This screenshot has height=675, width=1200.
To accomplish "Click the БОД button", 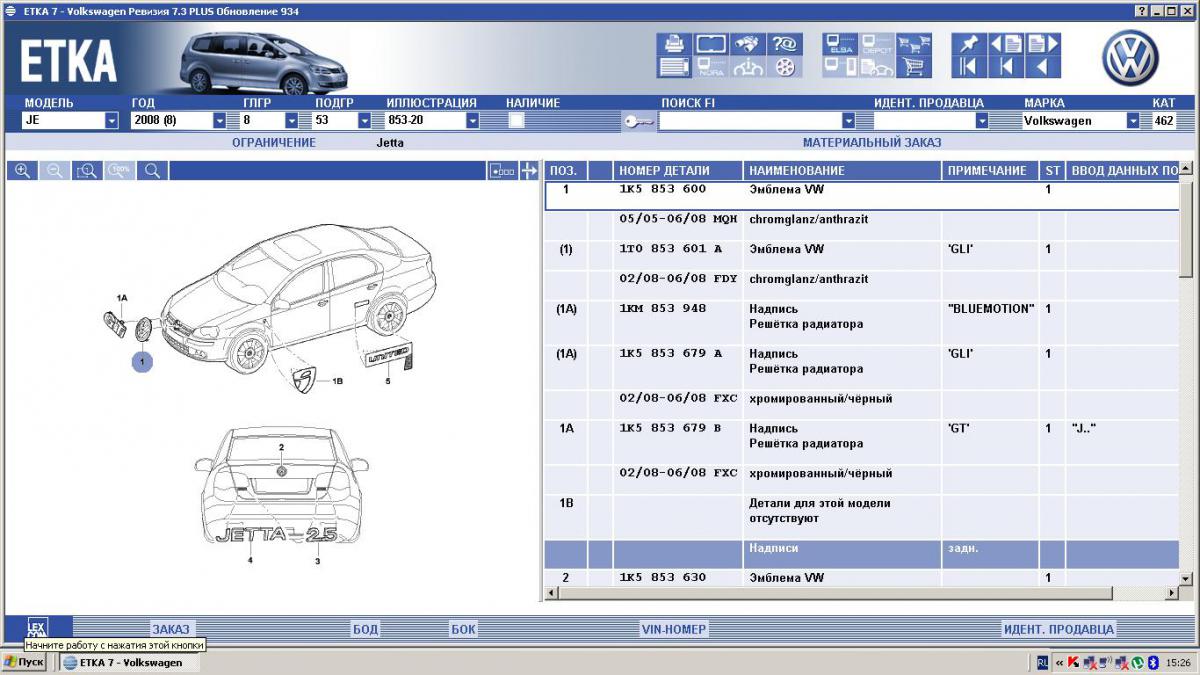I will [x=365, y=629].
